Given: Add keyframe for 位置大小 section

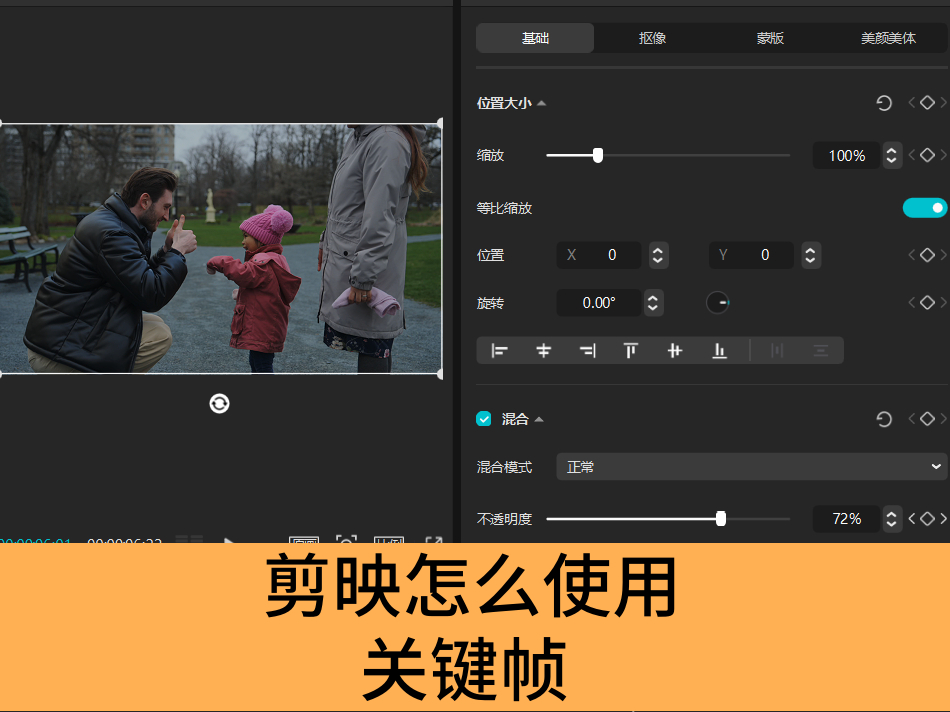Looking at the screenshot, I should 927,103.
